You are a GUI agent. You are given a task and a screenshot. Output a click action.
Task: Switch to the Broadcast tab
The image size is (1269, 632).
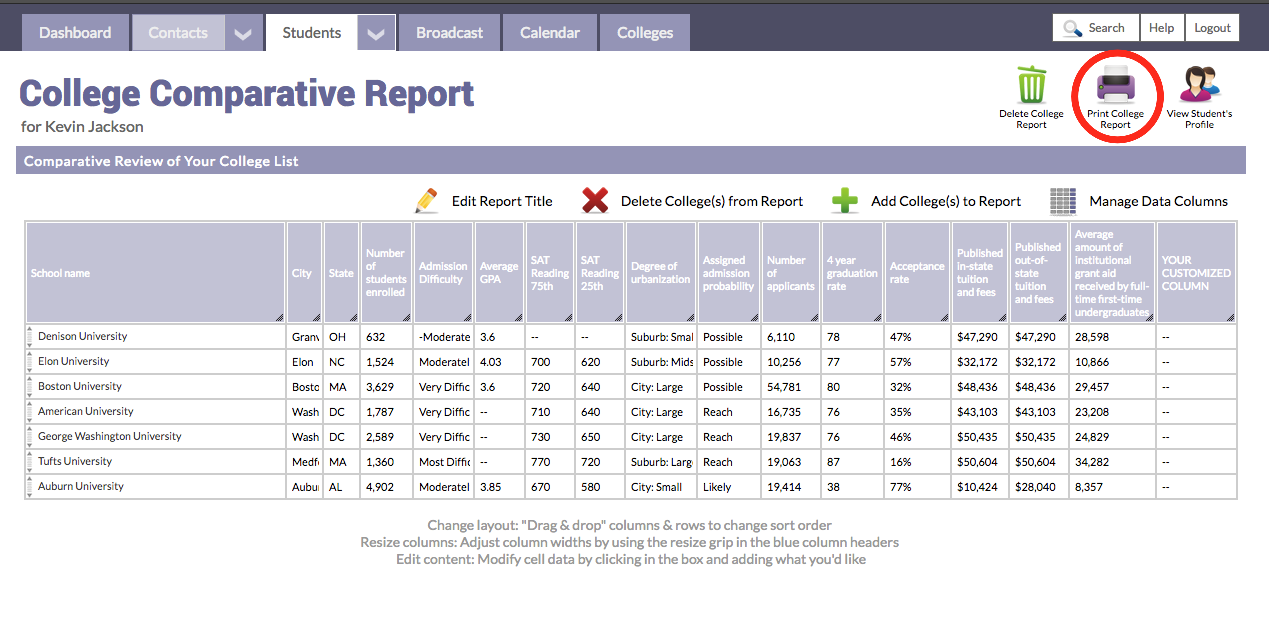[x=450, y=33]
